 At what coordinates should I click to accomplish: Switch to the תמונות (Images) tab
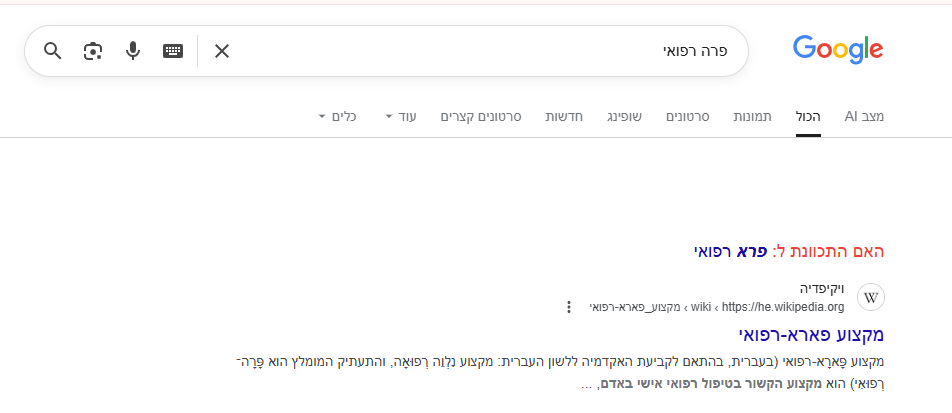pos(751,117)
